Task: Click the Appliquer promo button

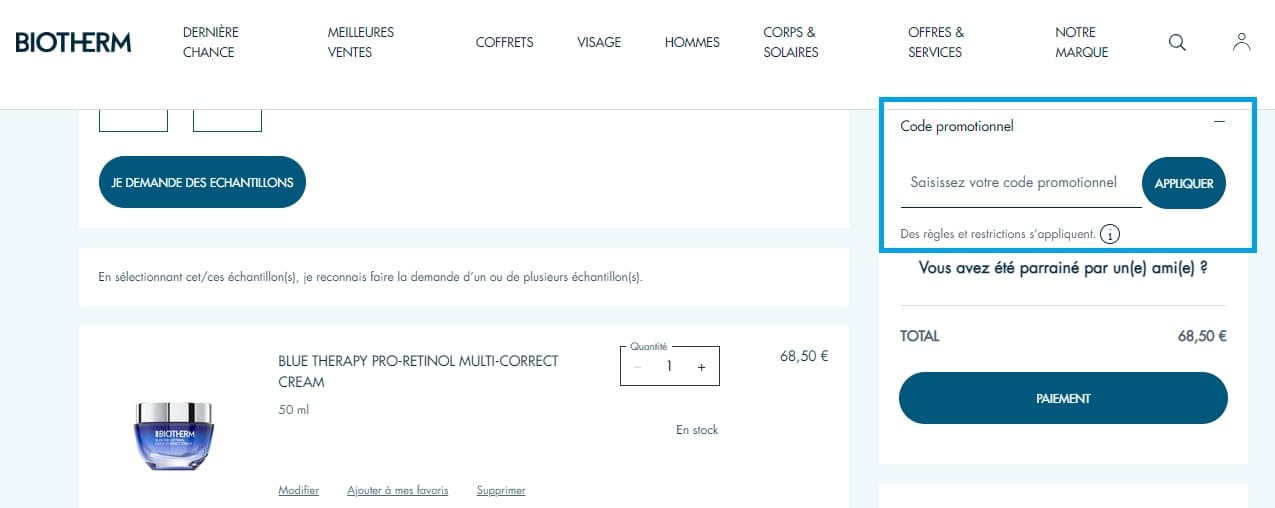Action: click(x=1184, y=183)
